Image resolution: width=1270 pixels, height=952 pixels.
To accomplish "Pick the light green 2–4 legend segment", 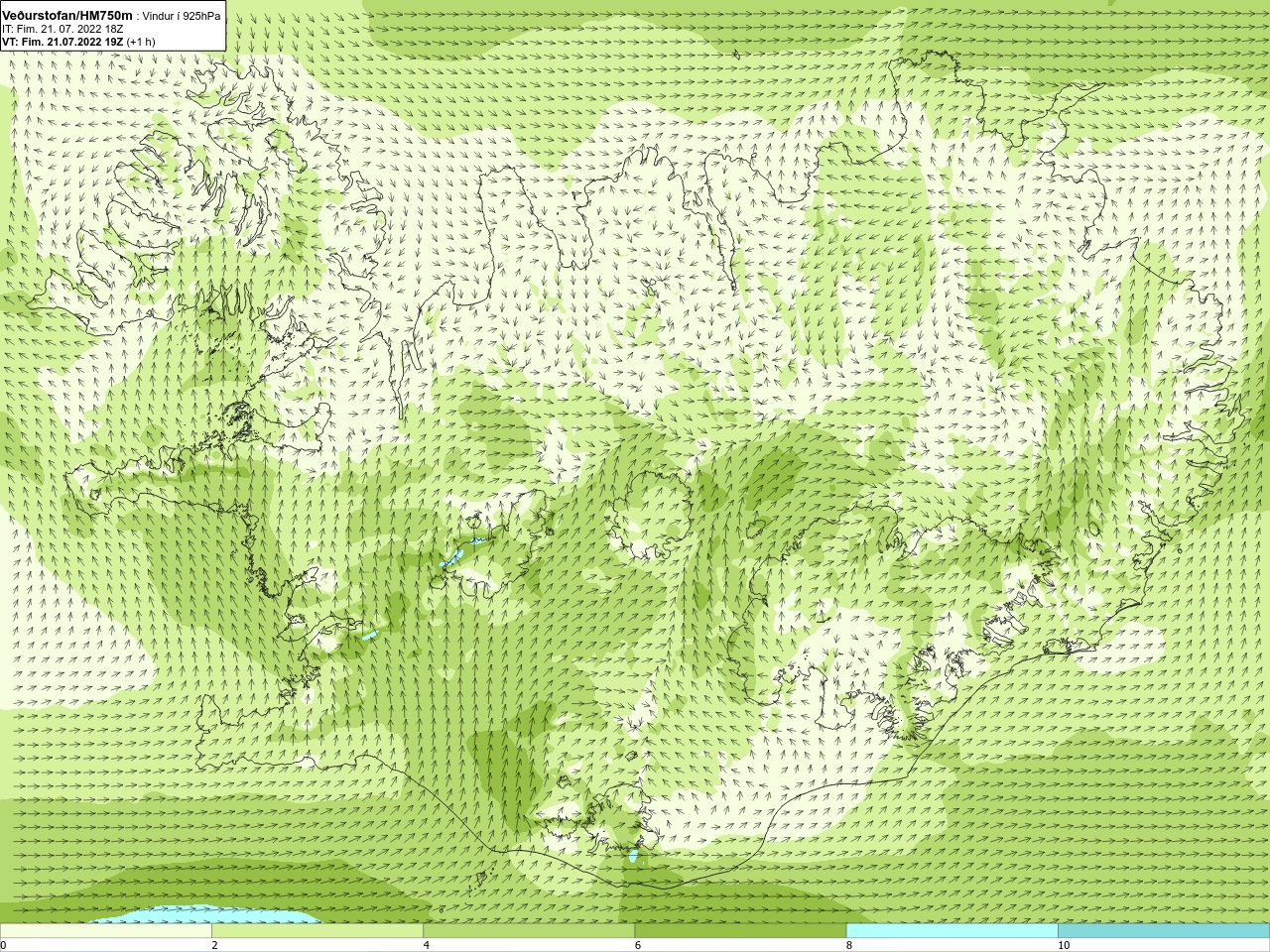I will [317, 931].
